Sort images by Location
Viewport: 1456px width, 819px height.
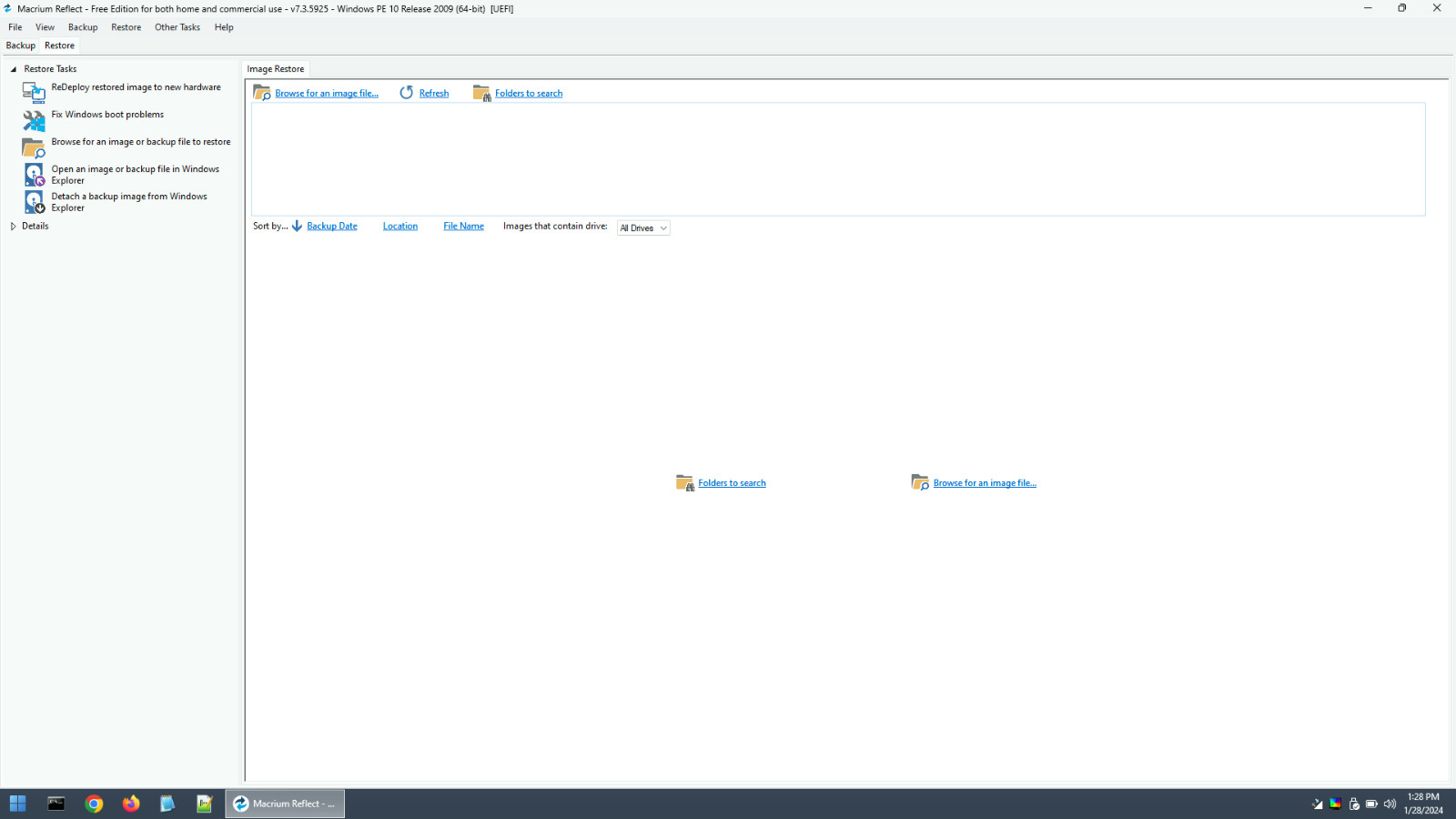click(400, 227)
